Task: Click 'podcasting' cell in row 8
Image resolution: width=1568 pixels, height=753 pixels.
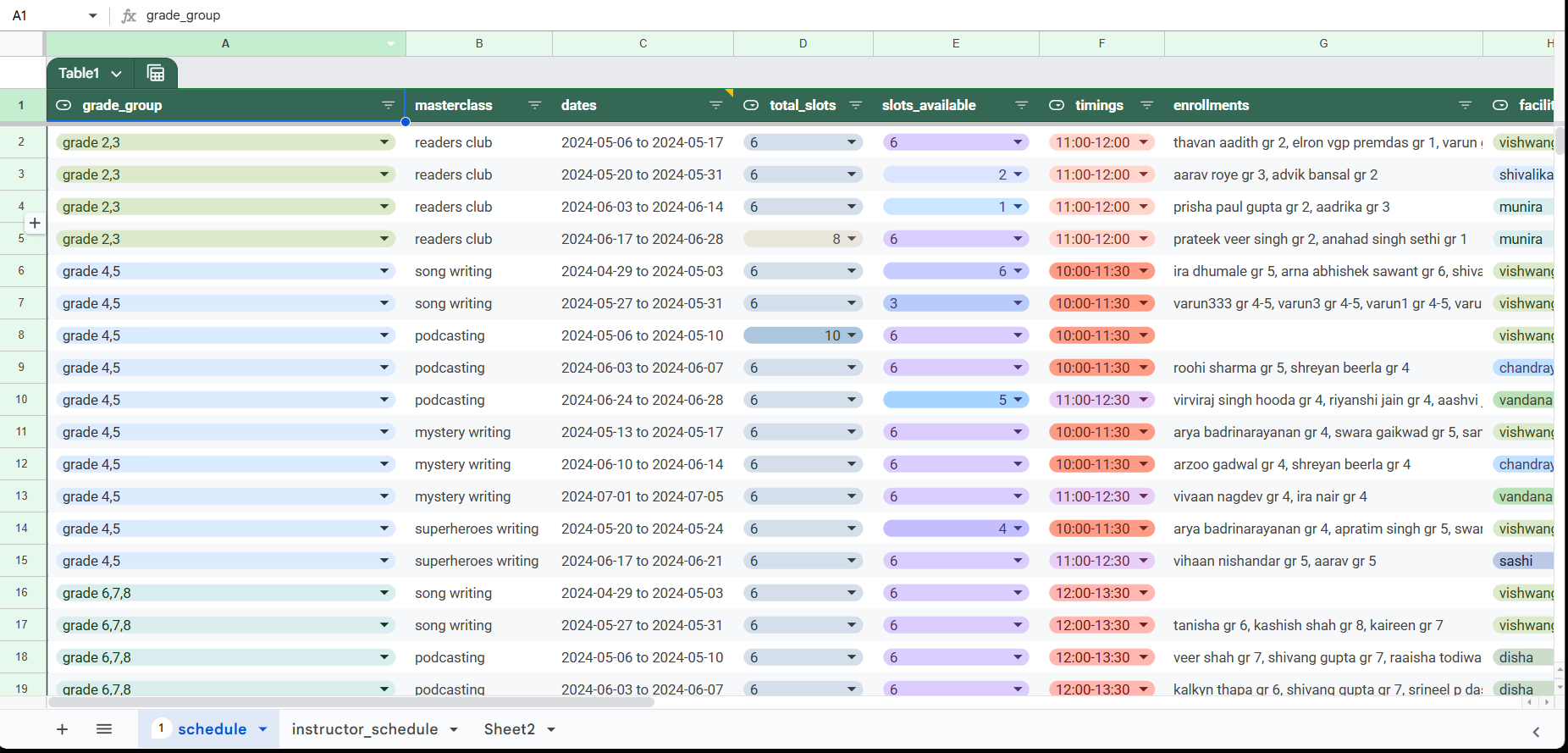Action: pos(479,335)
